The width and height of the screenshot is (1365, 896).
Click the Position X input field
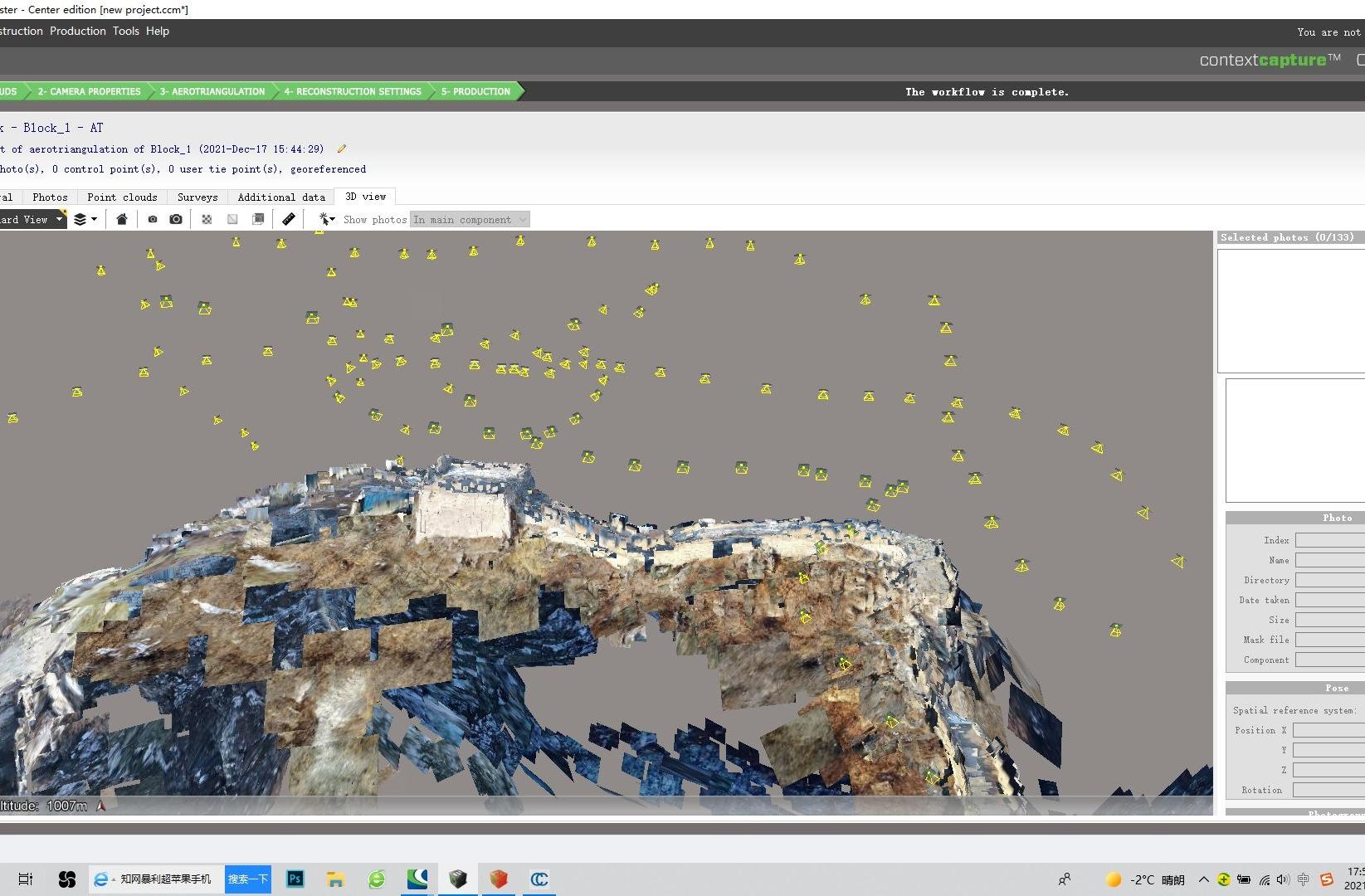(x=1328, y=730)
